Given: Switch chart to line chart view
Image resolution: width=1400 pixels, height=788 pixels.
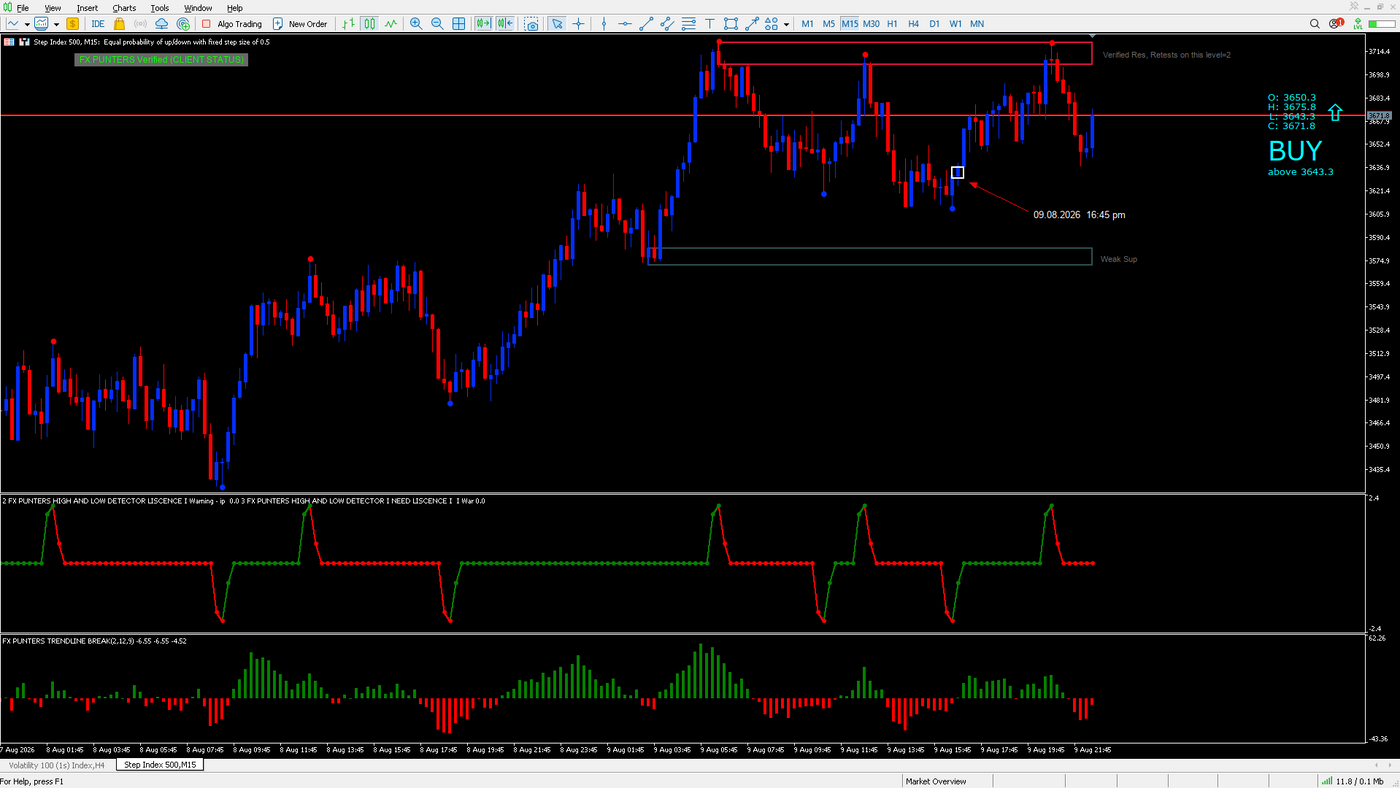Looking at the screenshot, I should 390,24.
